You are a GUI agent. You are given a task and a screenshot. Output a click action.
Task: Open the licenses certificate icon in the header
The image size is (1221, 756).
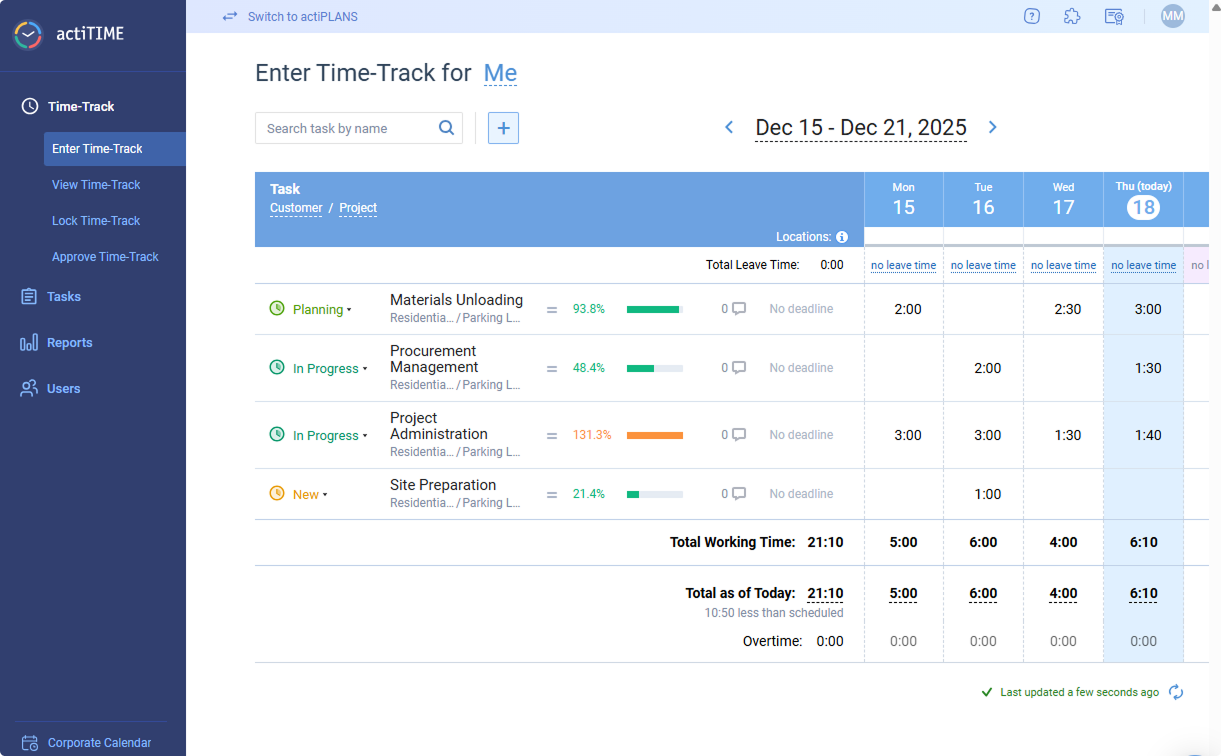tap(1113, 17)
